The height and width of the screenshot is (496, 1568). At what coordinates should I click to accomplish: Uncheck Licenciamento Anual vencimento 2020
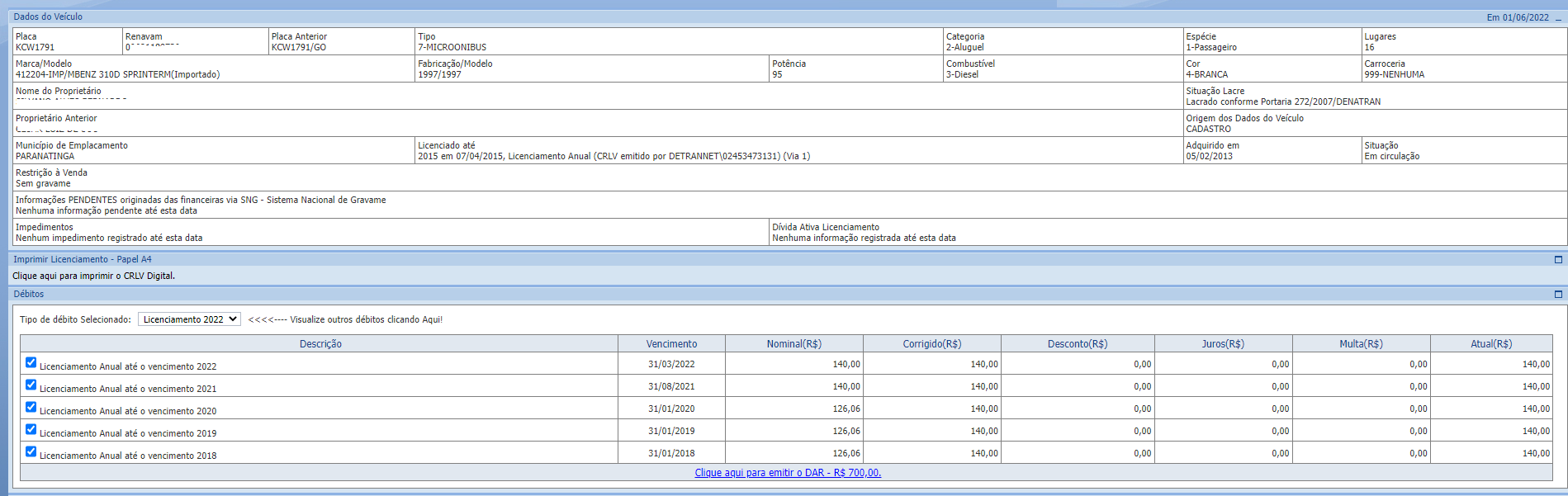point(31,407)
